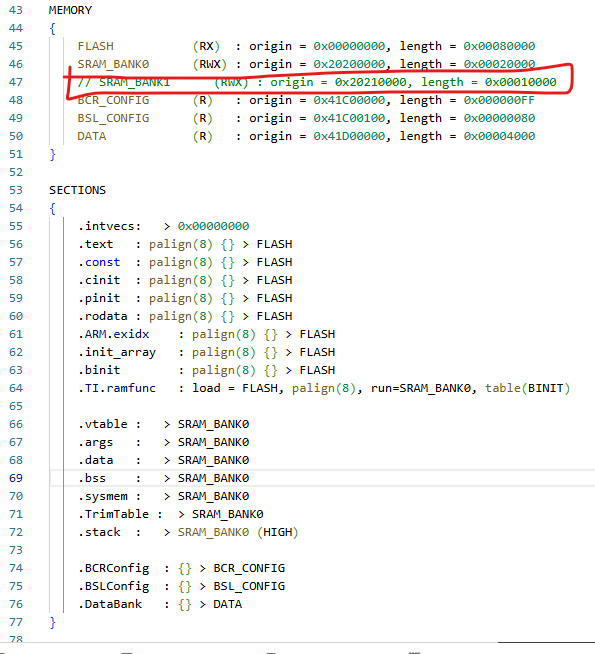
Task: Click line number 69 in the gutter
Action: coord(16,478)
